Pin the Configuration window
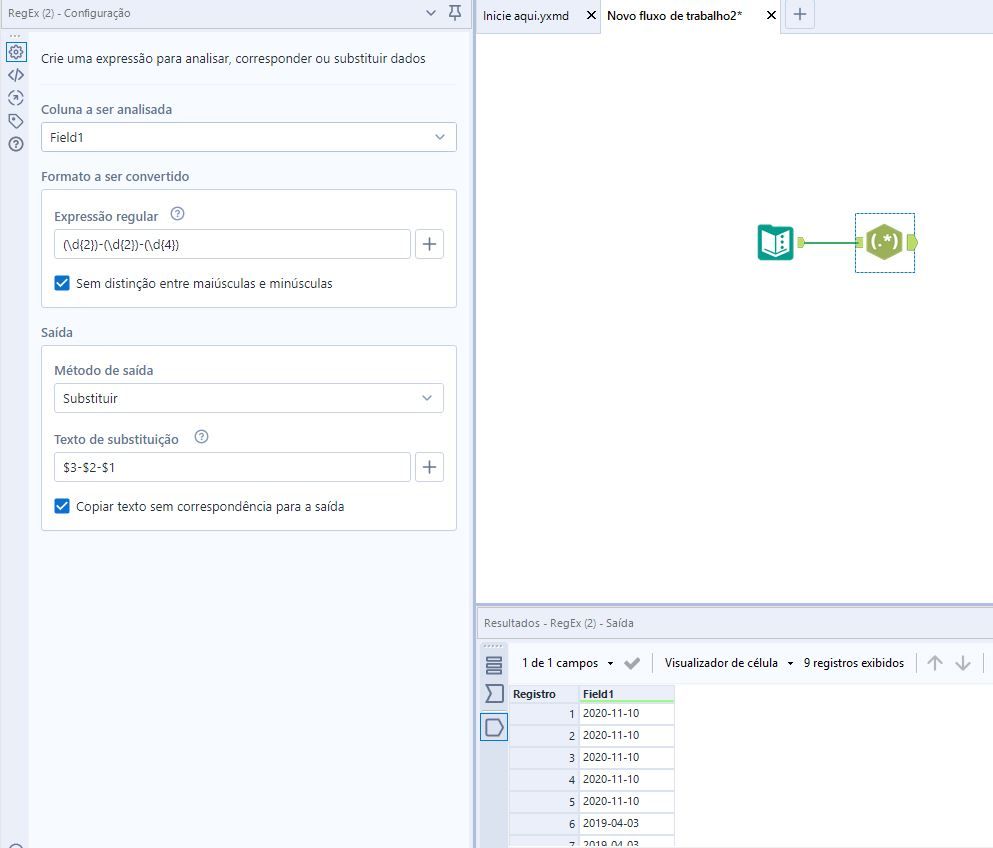The height and width of the screenshot is (848, 993). point(455,13)
